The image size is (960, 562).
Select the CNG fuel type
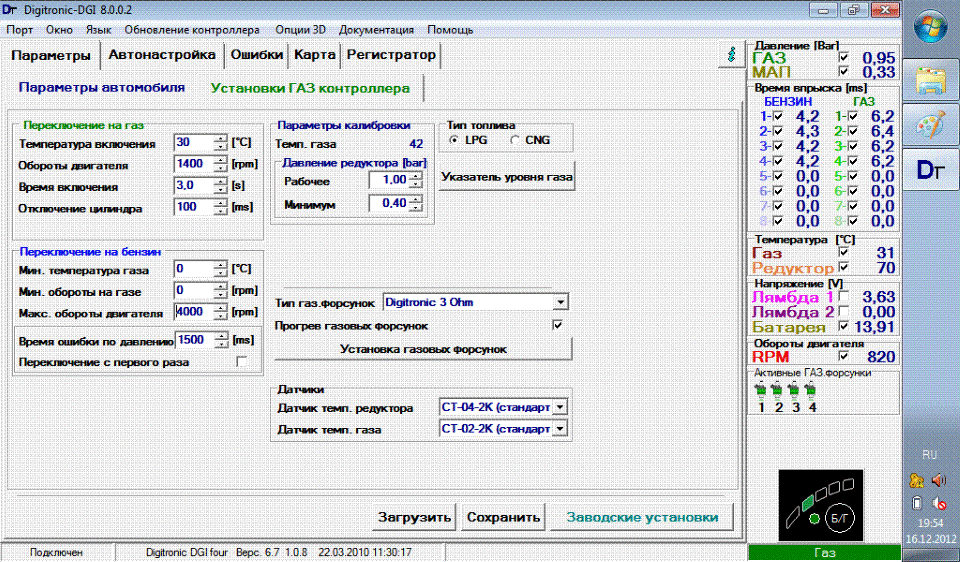515,141
